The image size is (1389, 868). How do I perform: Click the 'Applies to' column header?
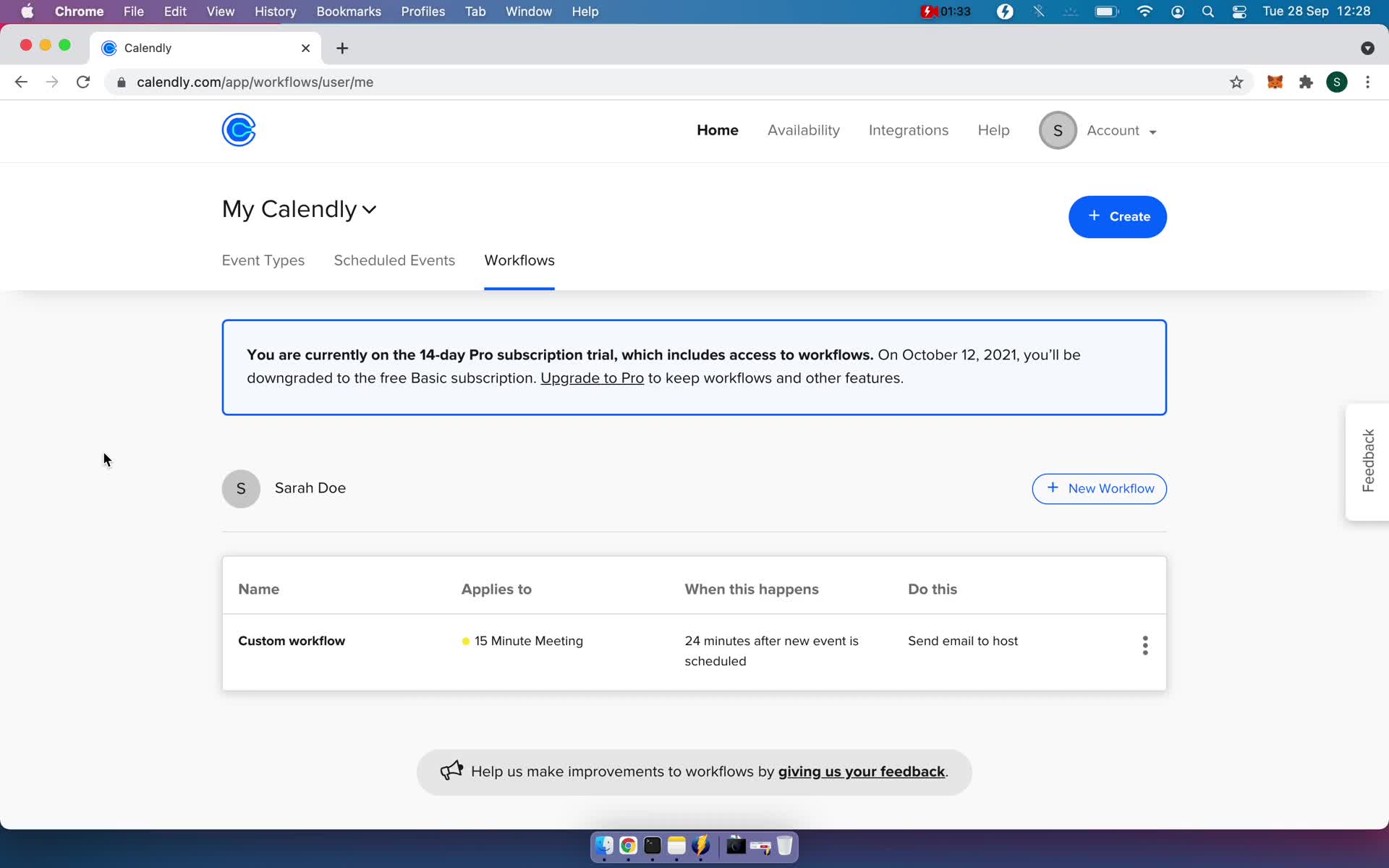click(496, 590)
